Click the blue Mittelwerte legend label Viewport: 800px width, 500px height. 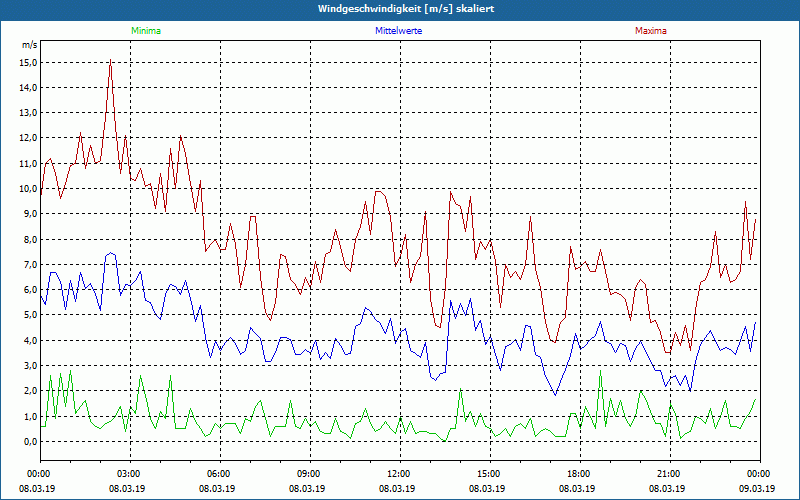click(398, 31)
